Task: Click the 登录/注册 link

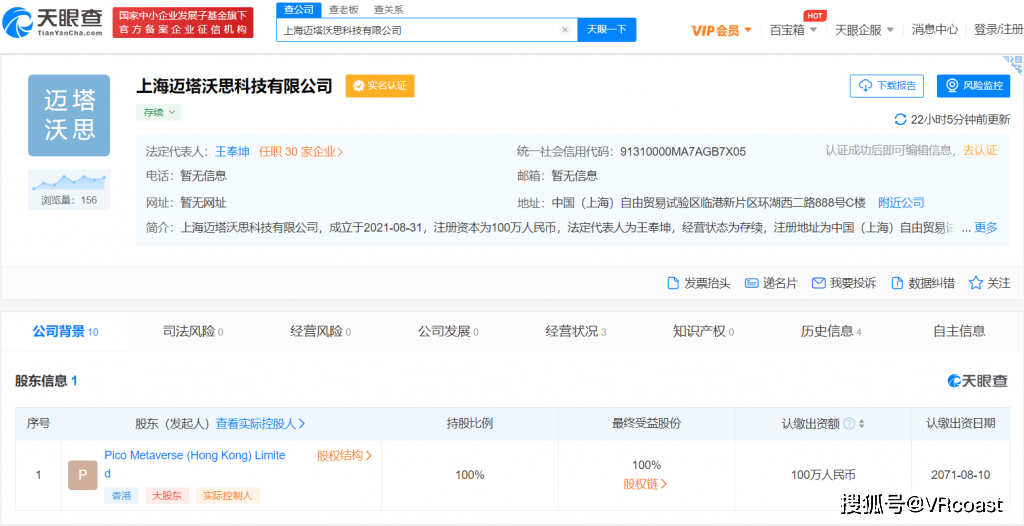Action: (999, 30)
